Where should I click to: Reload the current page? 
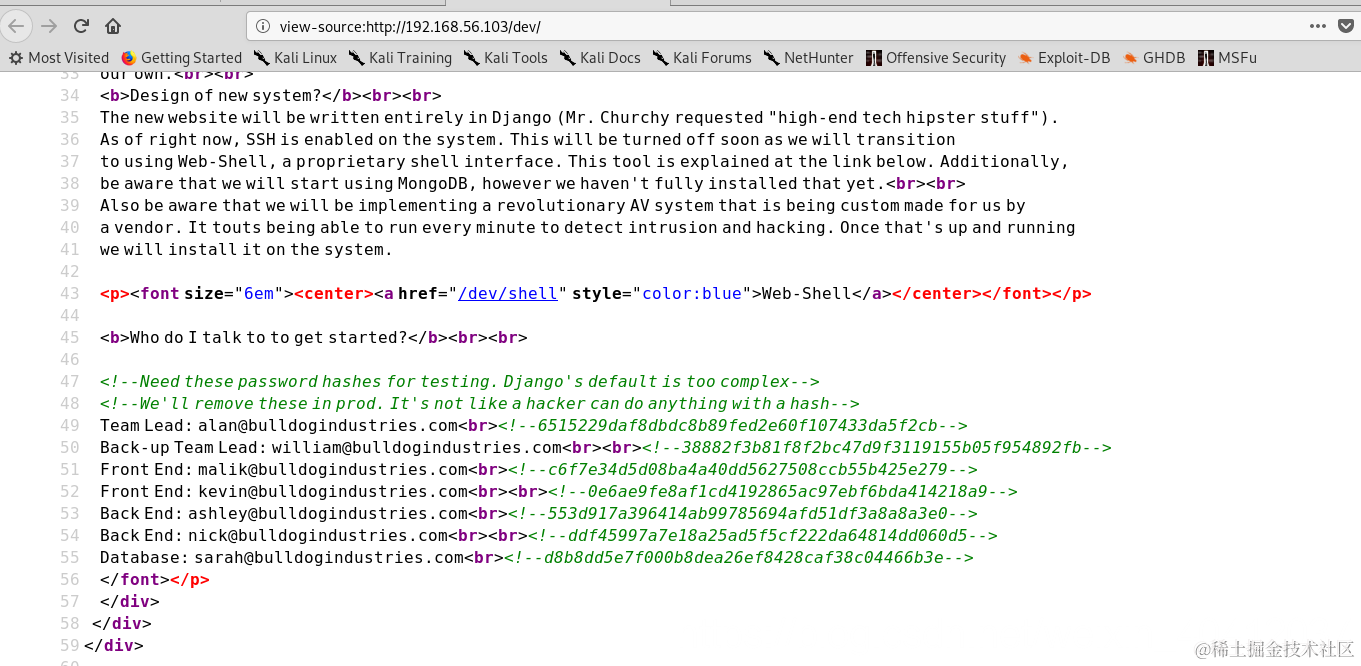81,25
